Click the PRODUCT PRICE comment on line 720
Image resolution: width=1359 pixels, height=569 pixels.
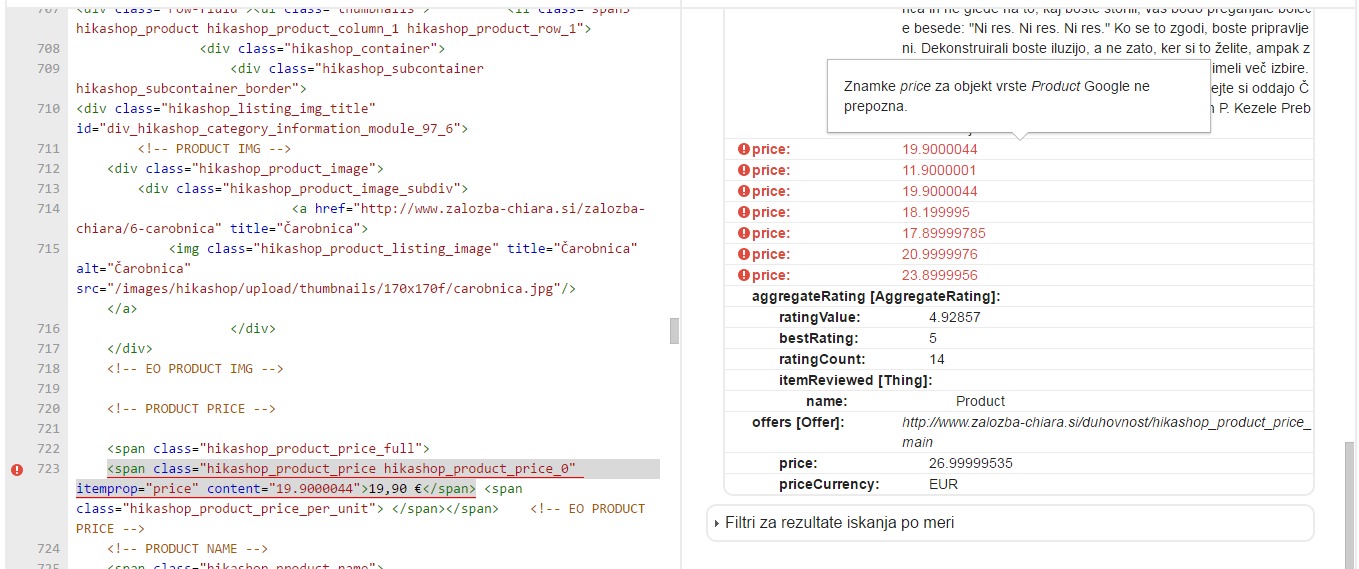[206, 409]
